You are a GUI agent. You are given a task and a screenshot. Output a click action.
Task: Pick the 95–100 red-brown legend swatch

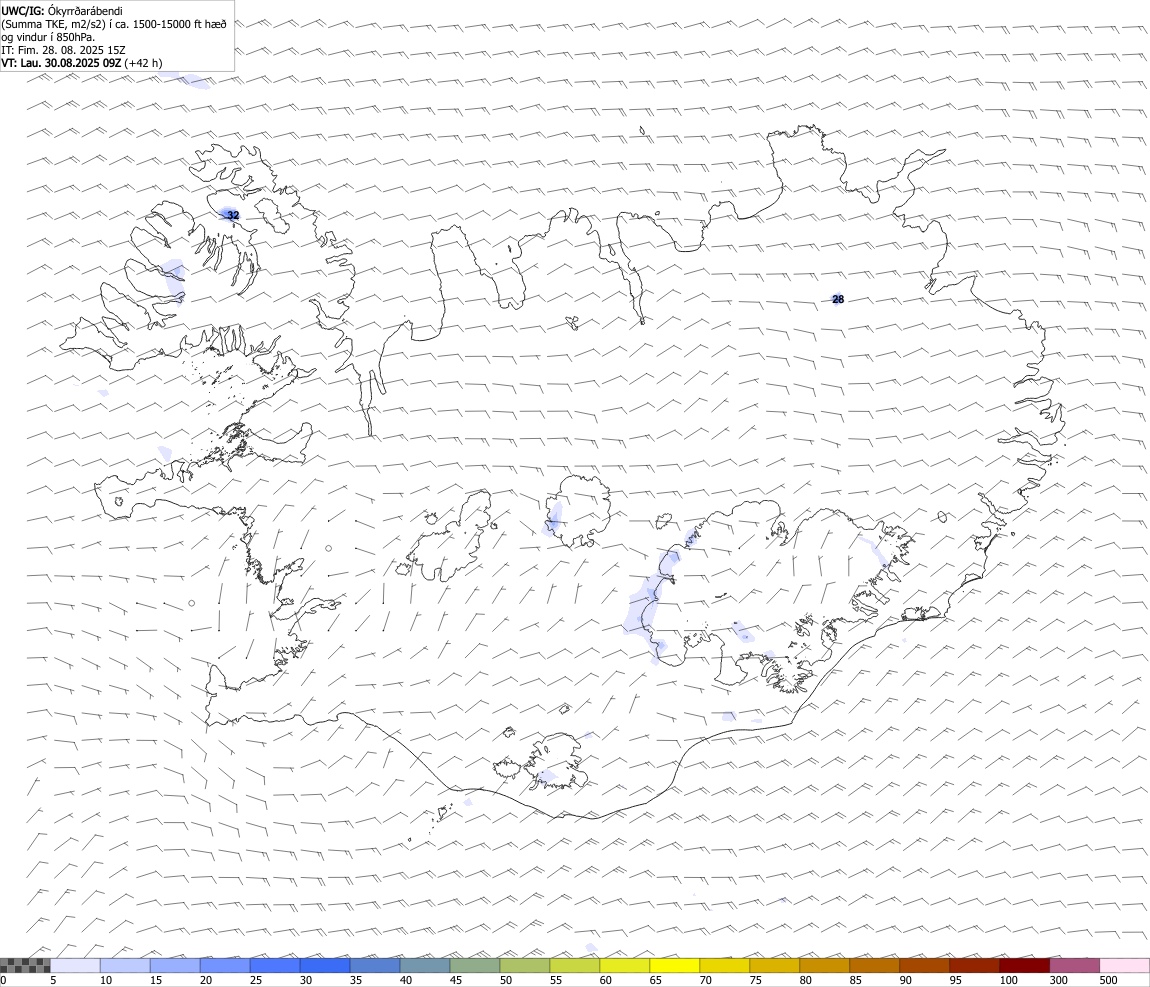tap(974, 965)
